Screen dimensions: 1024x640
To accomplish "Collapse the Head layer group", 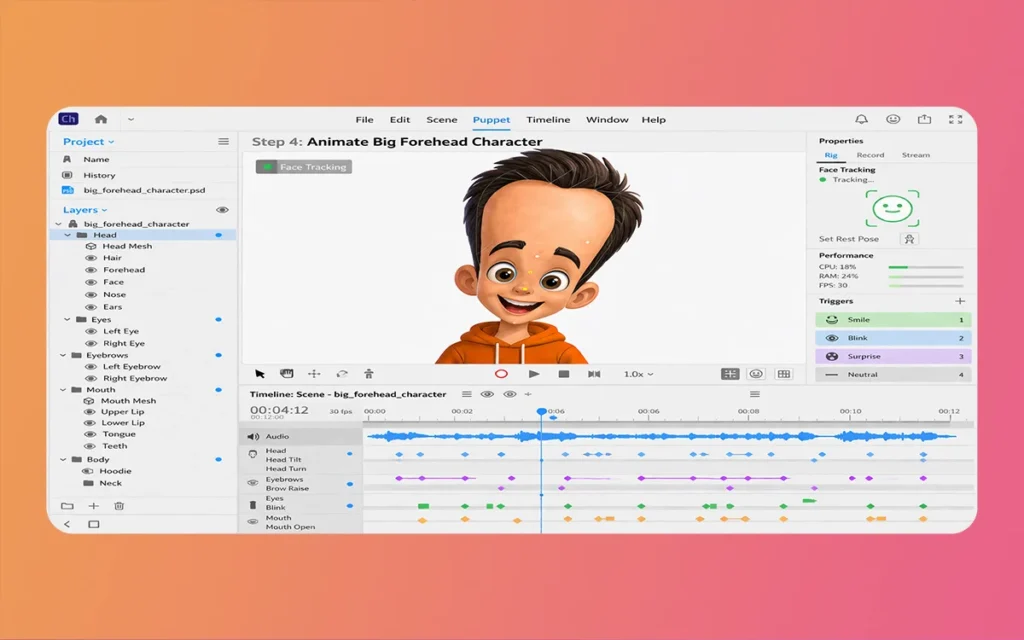I will pos(68,235).
